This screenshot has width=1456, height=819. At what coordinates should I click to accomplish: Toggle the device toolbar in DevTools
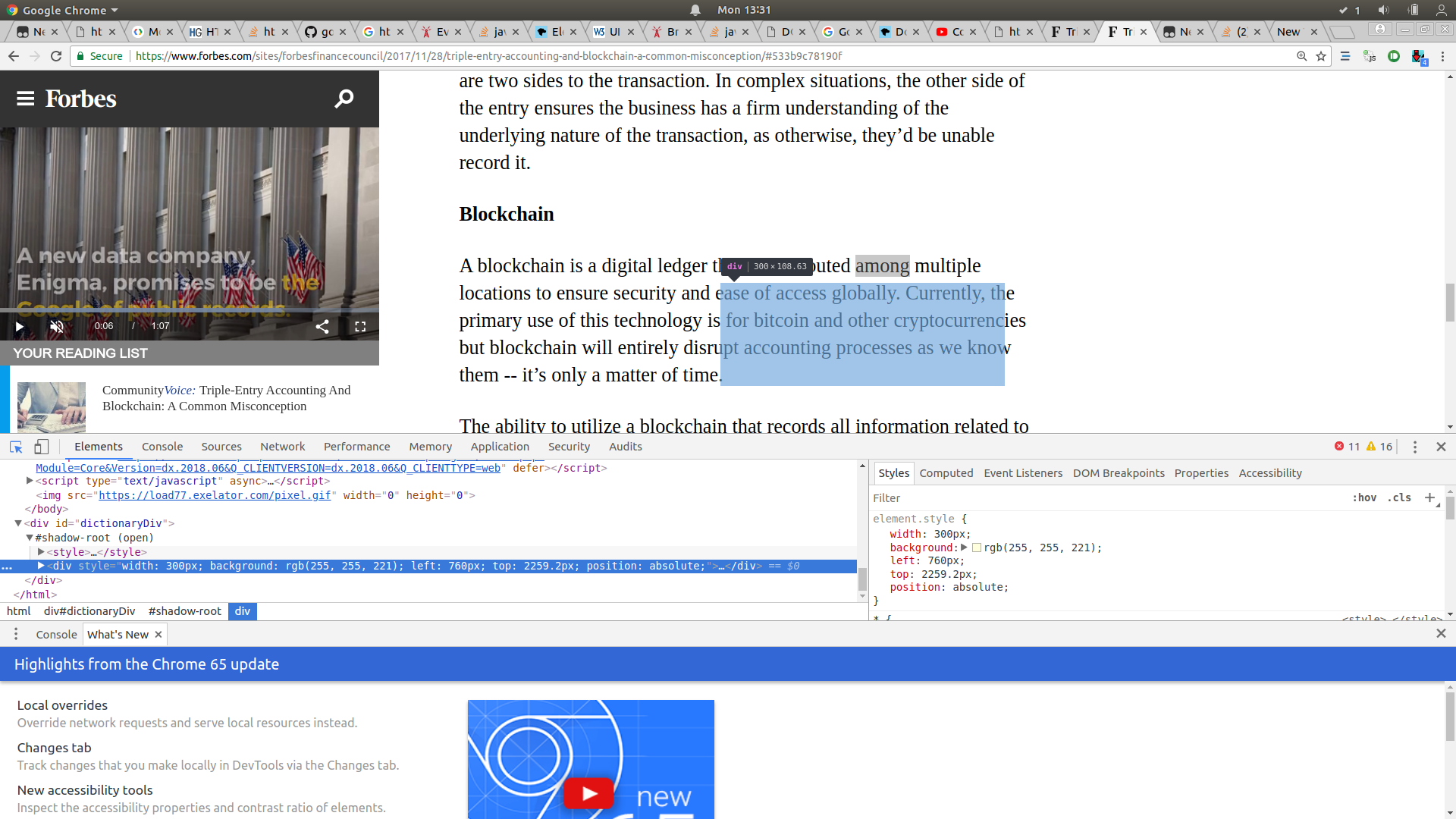(42, 447)
